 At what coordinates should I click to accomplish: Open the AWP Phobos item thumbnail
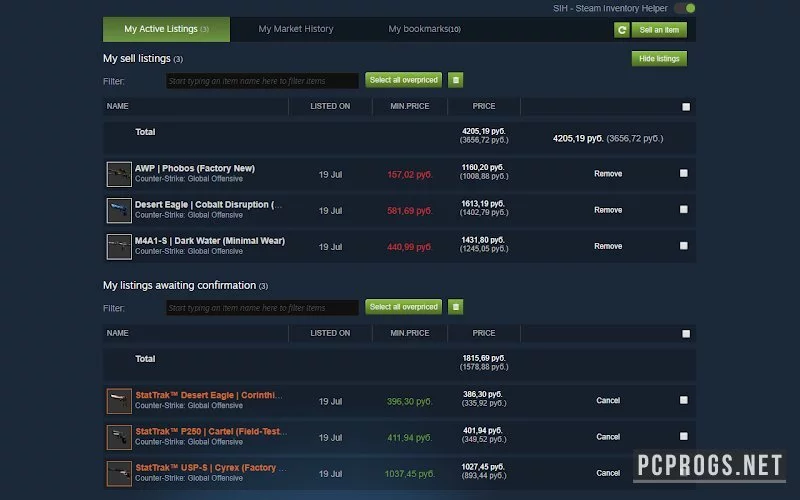(119, 174)
